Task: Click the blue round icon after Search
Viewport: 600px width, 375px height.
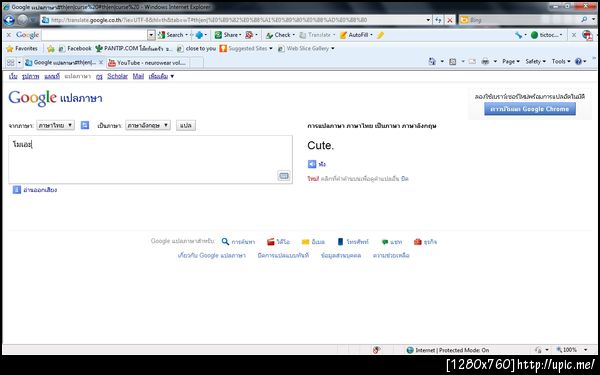Action: click(199, 35)
